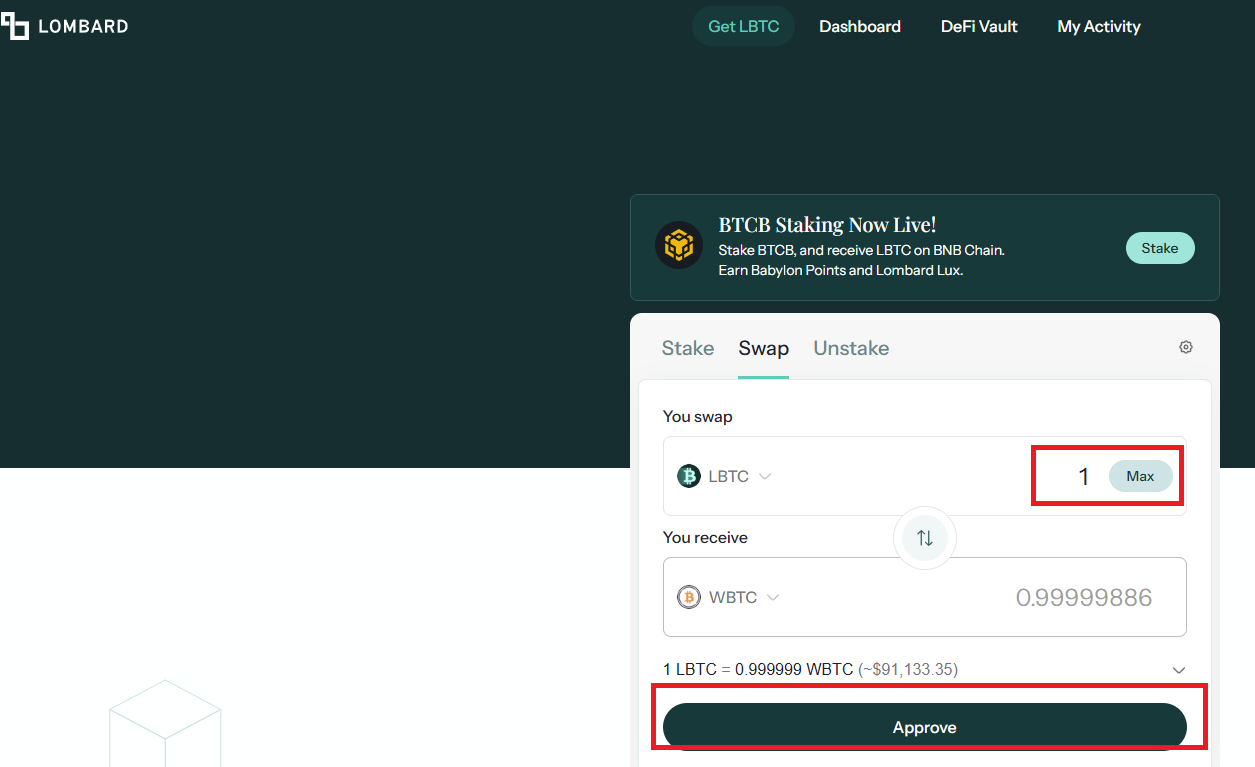The height and width of the screenshot is (767, 1255).
Task: Click 'Earn Babylon Points and Lombard Lux' text
Action: [841, 270]
